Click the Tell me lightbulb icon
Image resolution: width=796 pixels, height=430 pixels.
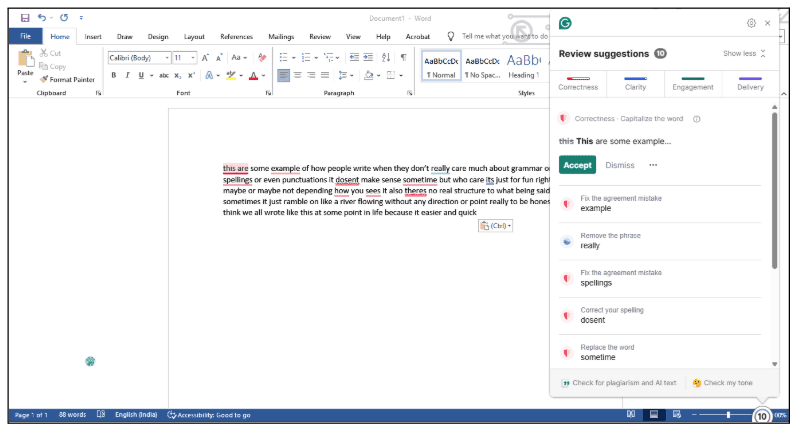click(x=450, y=37)
